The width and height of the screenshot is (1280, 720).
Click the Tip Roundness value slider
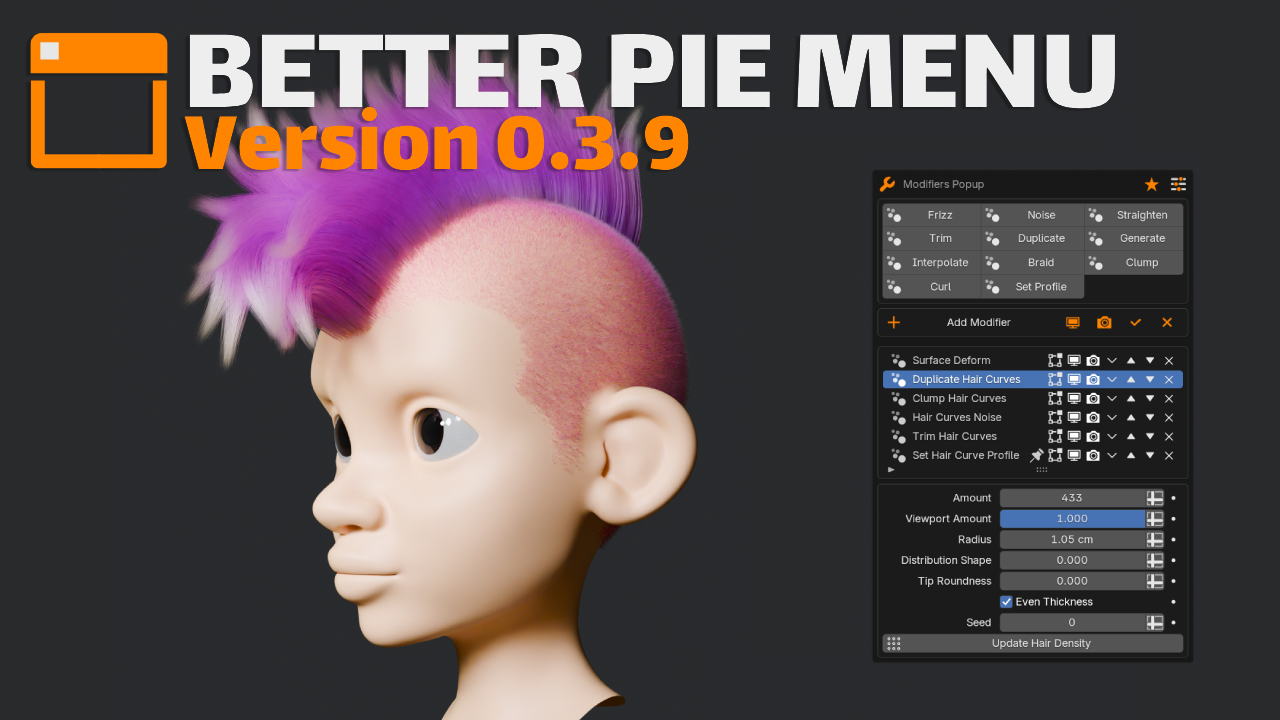1072,582
